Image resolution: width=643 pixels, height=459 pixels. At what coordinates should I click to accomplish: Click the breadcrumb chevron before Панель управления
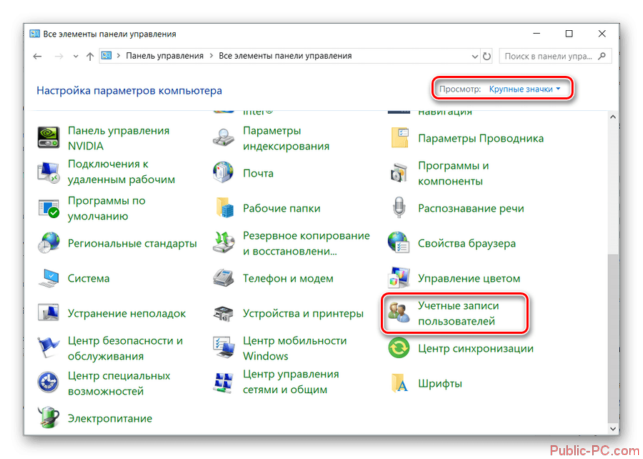118,56
